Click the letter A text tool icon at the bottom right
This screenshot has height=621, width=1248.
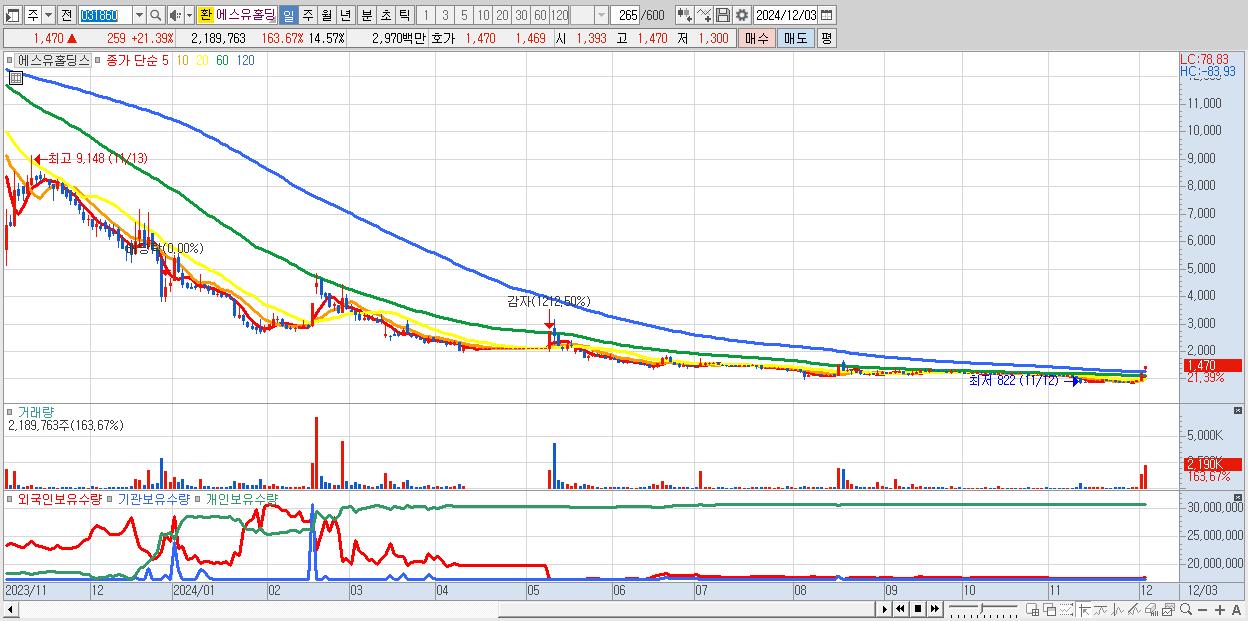[x=1237, y=609]
